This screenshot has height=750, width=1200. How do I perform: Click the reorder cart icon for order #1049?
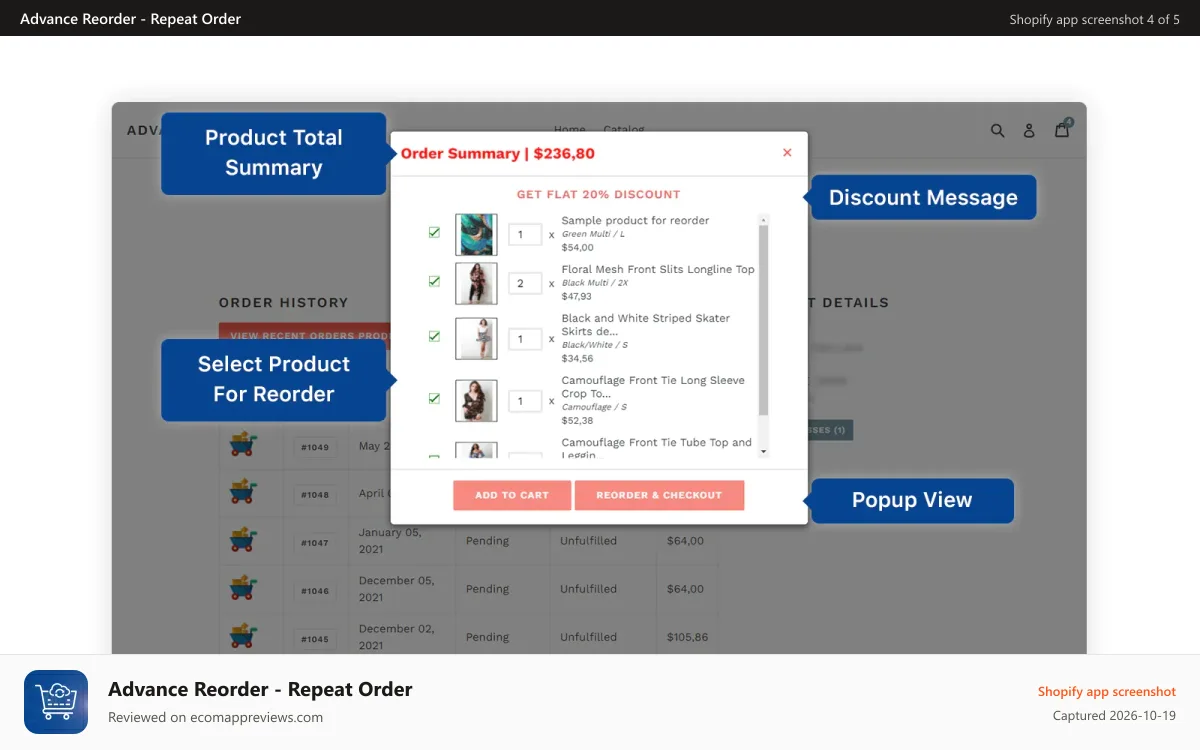tap(242, 443)
